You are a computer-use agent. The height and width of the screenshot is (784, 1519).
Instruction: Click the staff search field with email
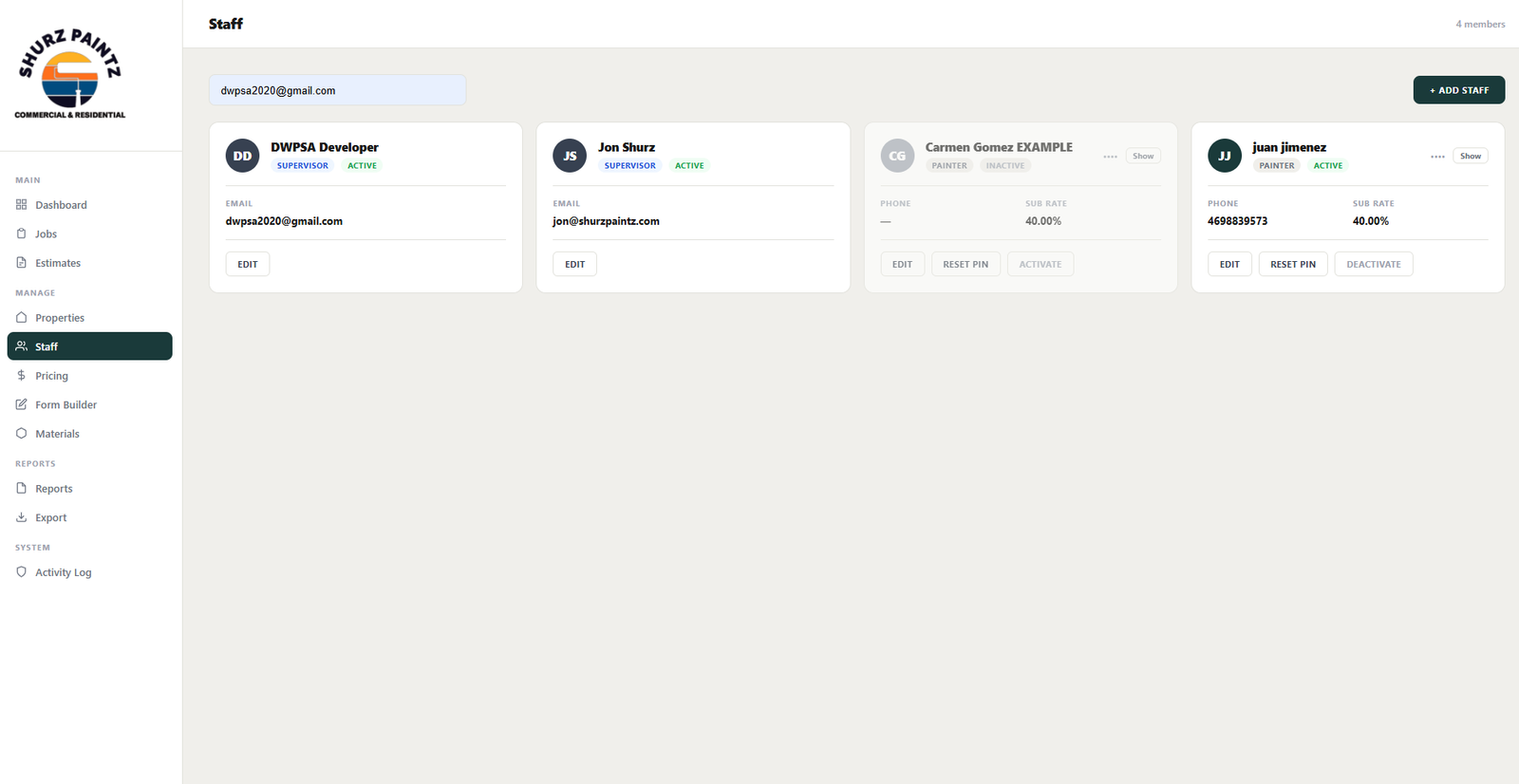337,90
